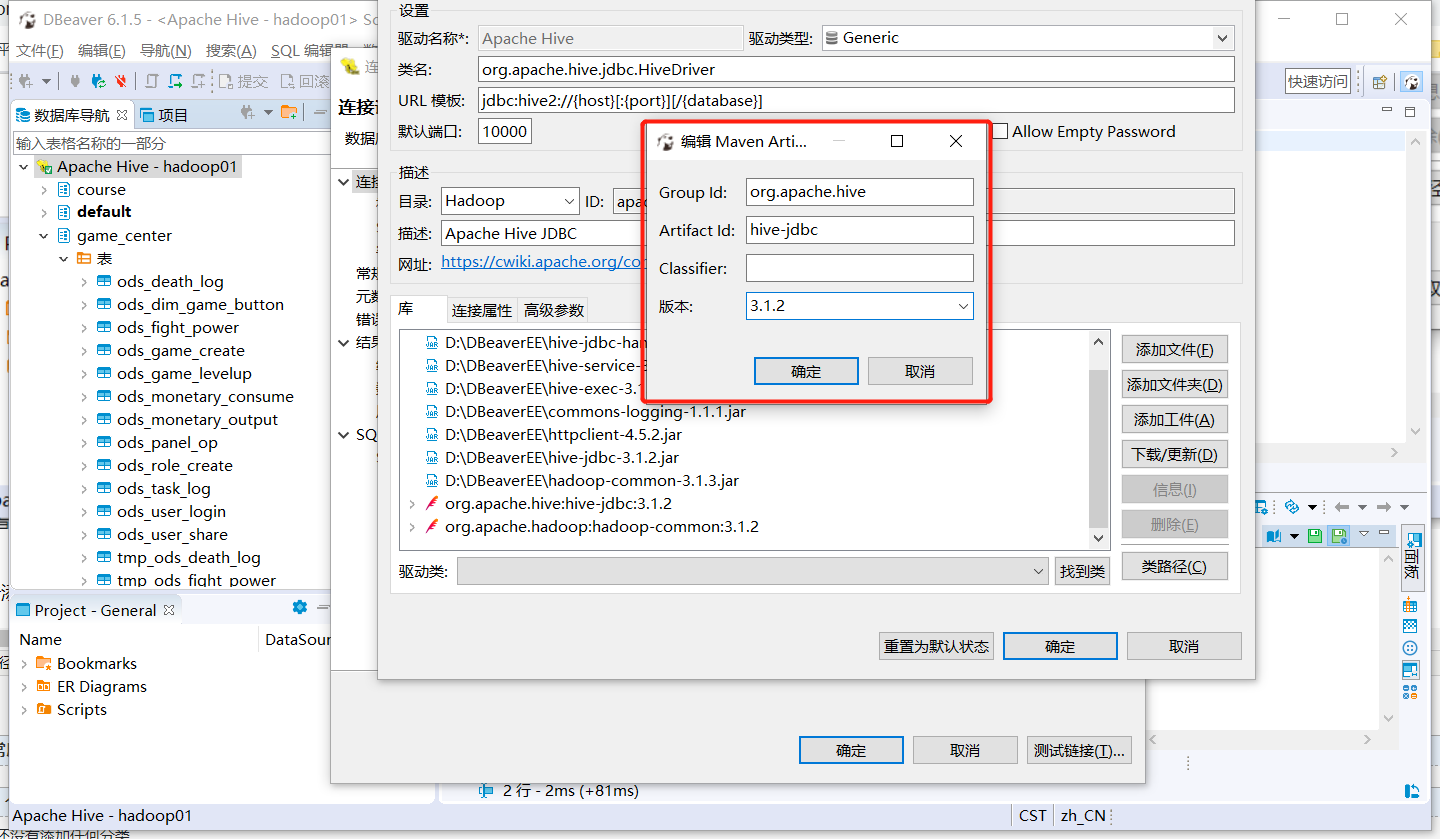This screenshot has height=839, width=1440.
Task: Expand the course database node
Action: click(x=44, y=189)
